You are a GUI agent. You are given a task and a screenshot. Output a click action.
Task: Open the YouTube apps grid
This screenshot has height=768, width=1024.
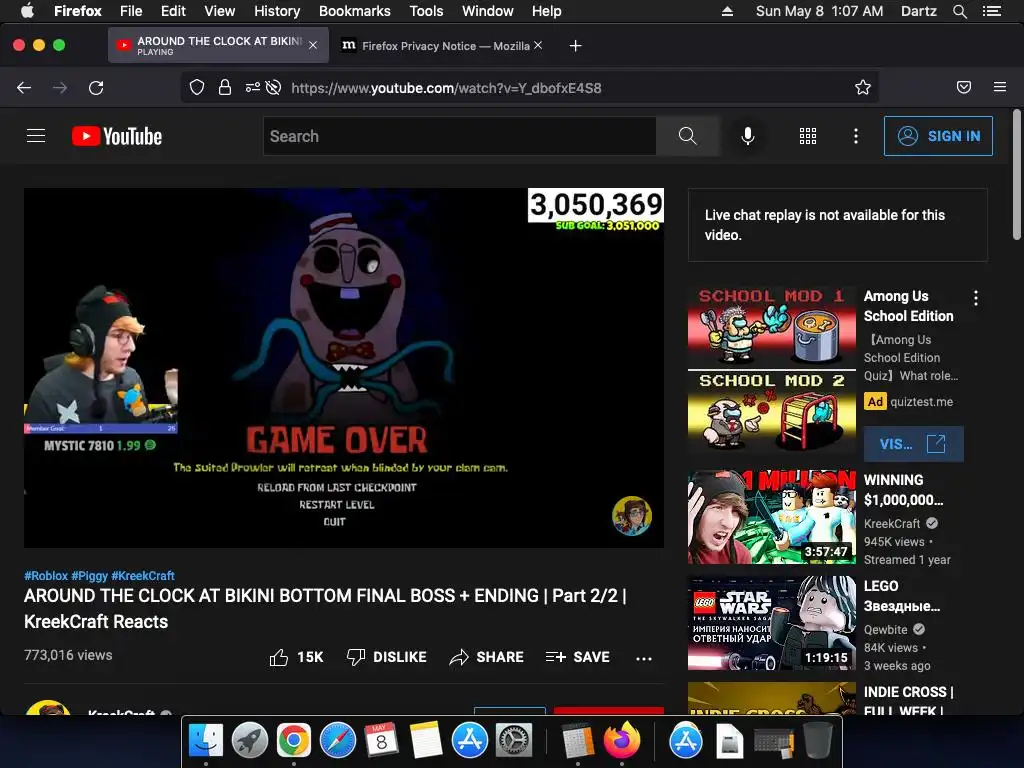[x=808, y=136]
